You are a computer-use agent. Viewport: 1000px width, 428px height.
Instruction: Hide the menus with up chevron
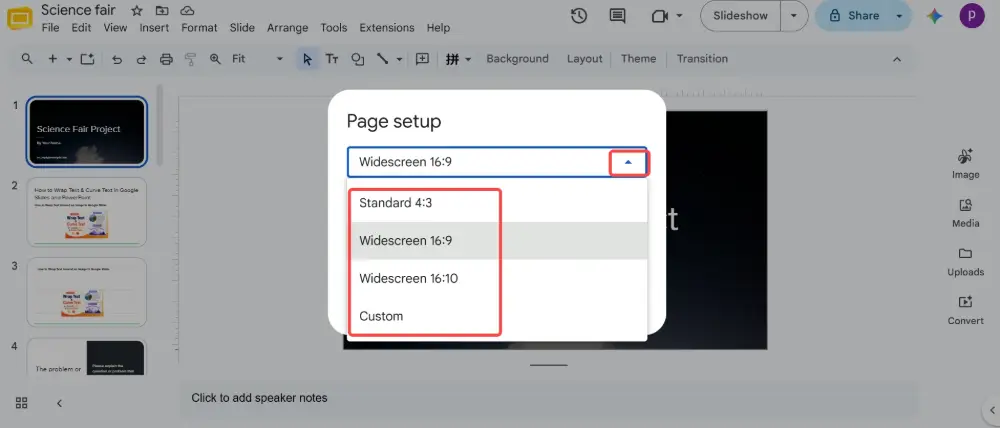click(x=897, y=59)
